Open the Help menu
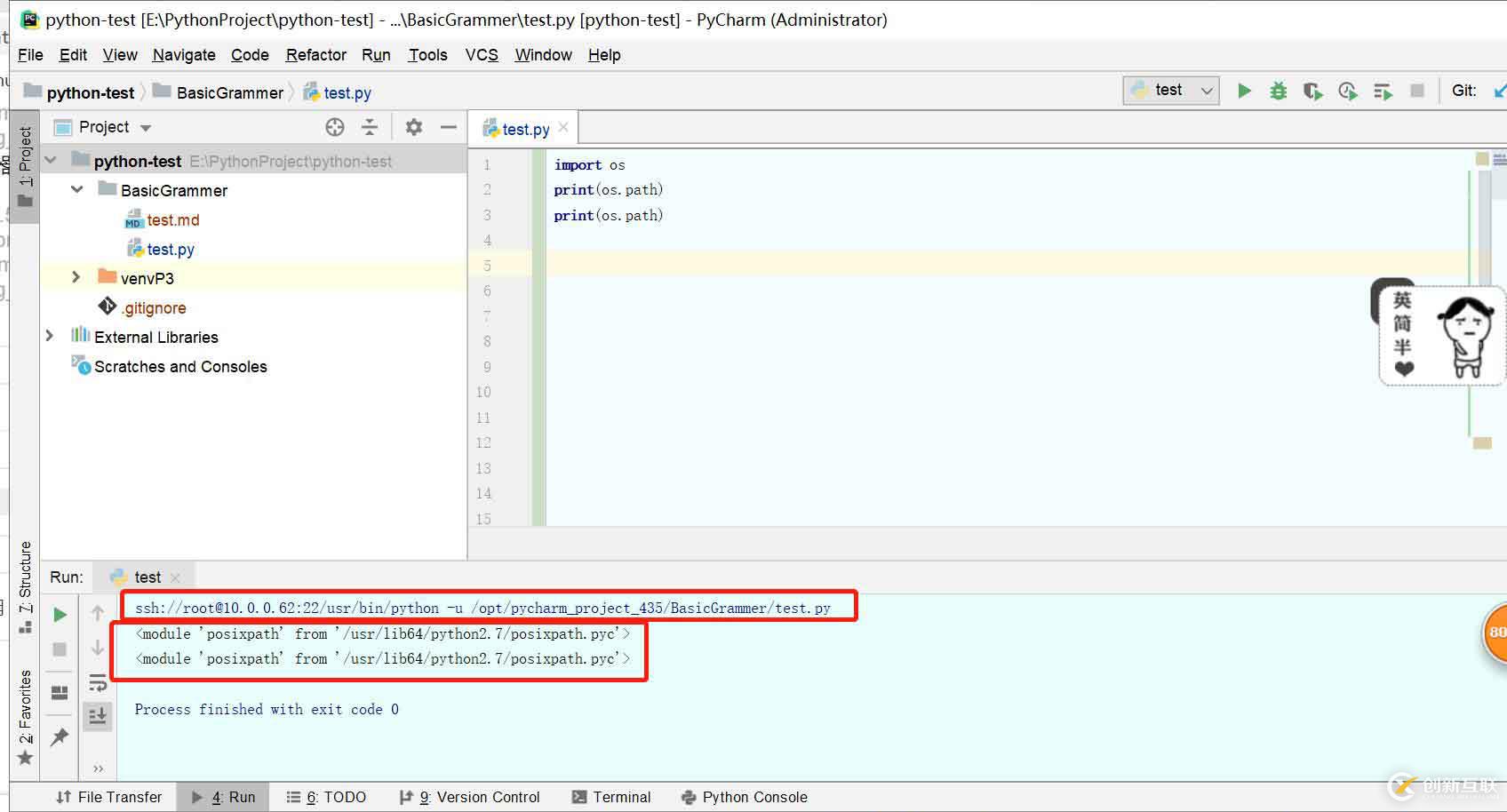Screen dimensions: 1507x812 [604, 55]
